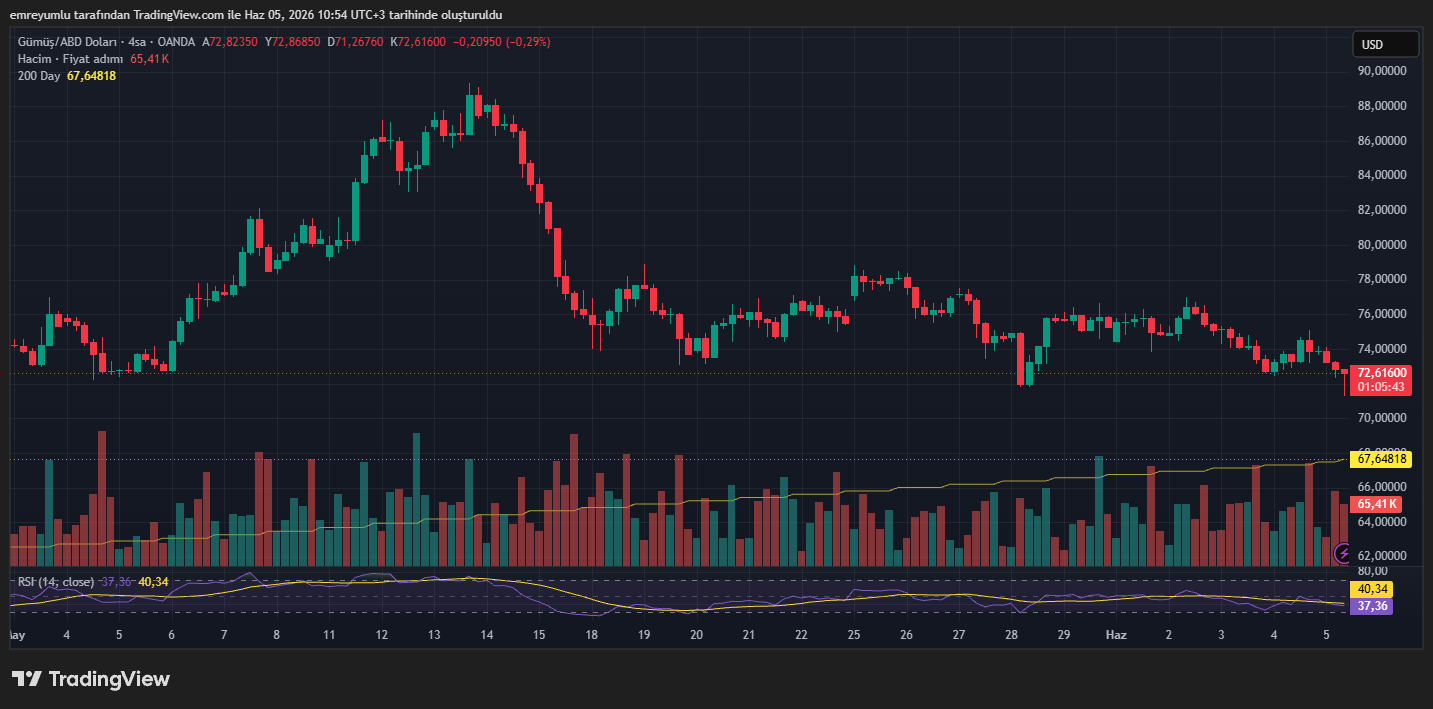The image size is (1433, 709).
Task: Click the date 29 on time axis
Action: [1064, 635]
